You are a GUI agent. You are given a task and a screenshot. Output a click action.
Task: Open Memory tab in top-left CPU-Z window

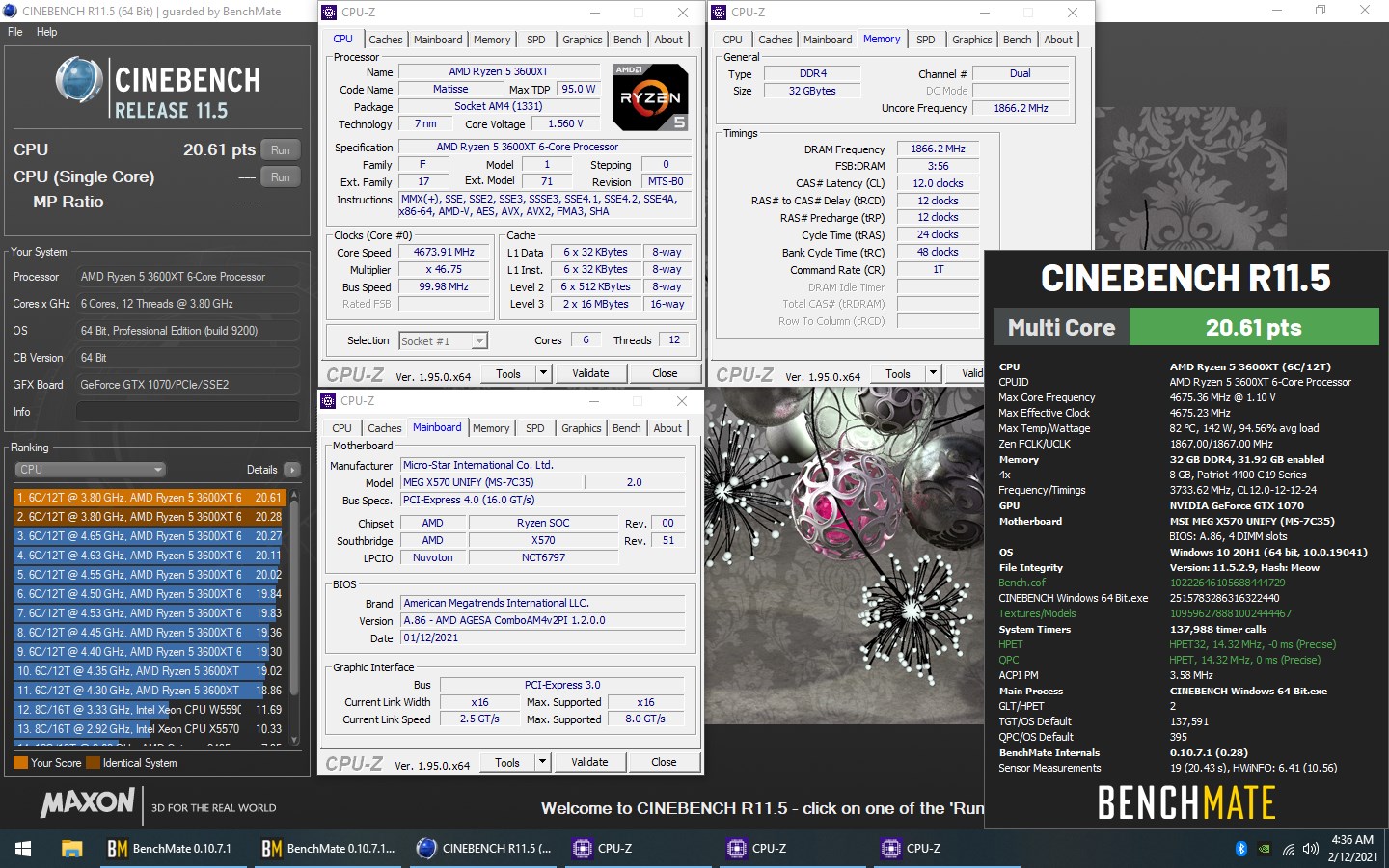(x=492, y=40)
